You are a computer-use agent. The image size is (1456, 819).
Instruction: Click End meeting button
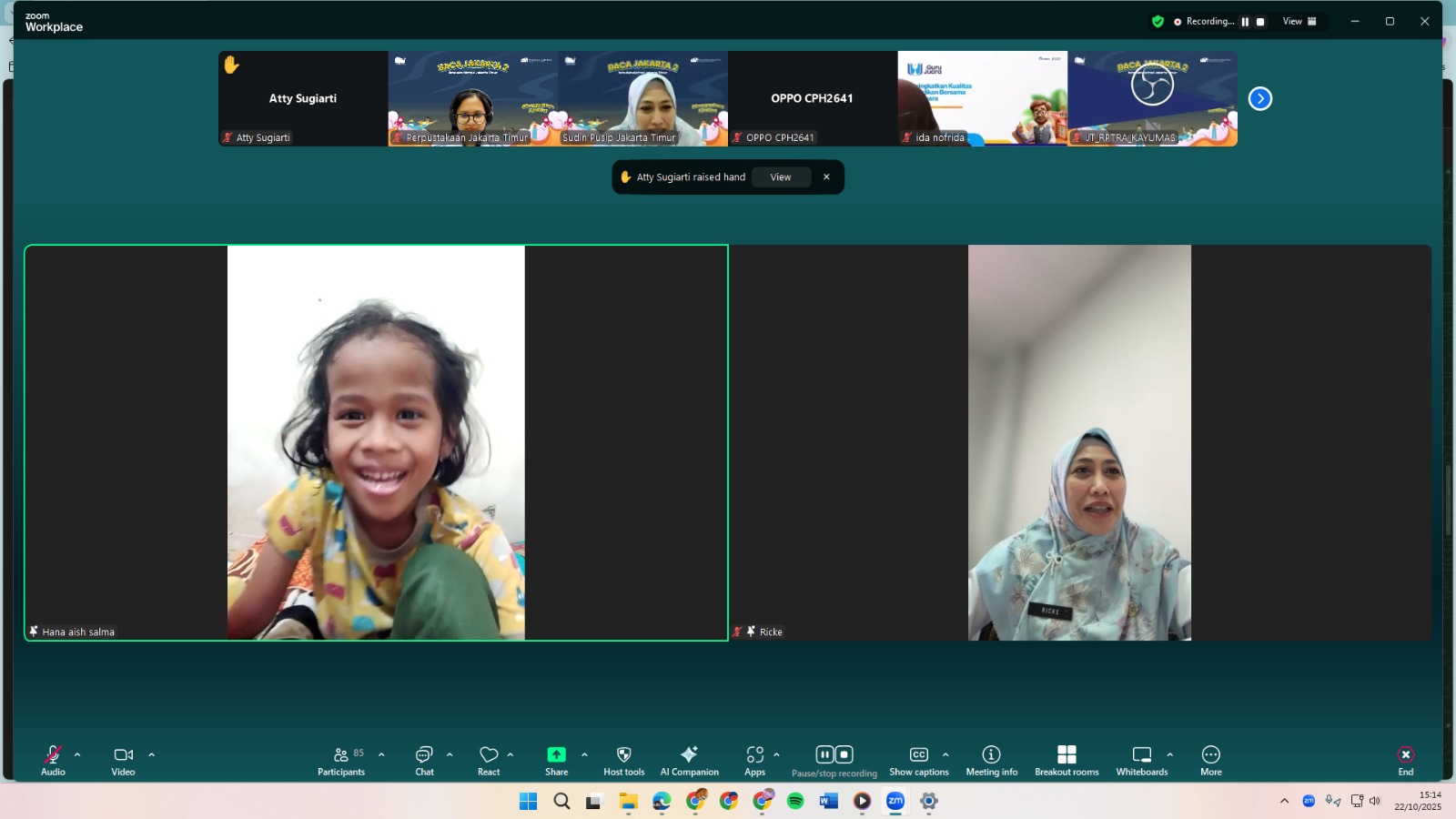(x=1405, y=760)
